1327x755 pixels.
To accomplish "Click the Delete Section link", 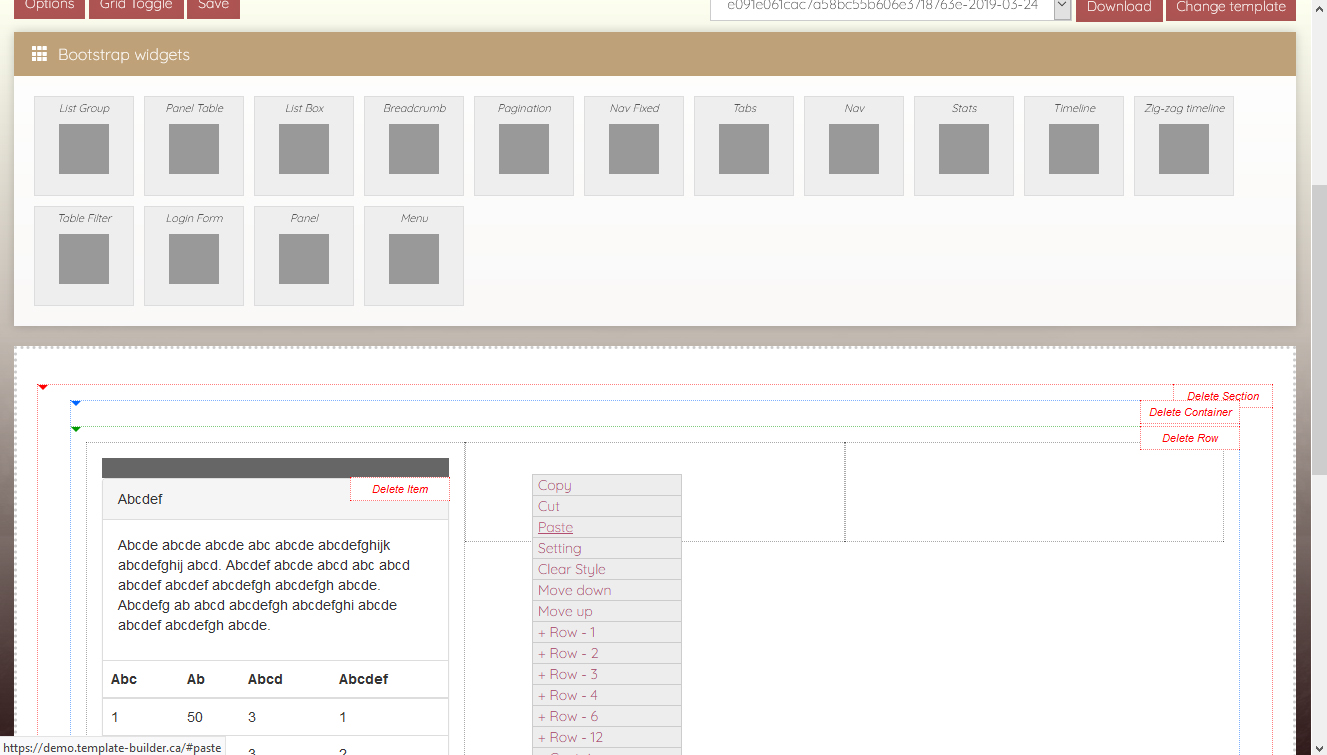I will (x=1223, y=396).
